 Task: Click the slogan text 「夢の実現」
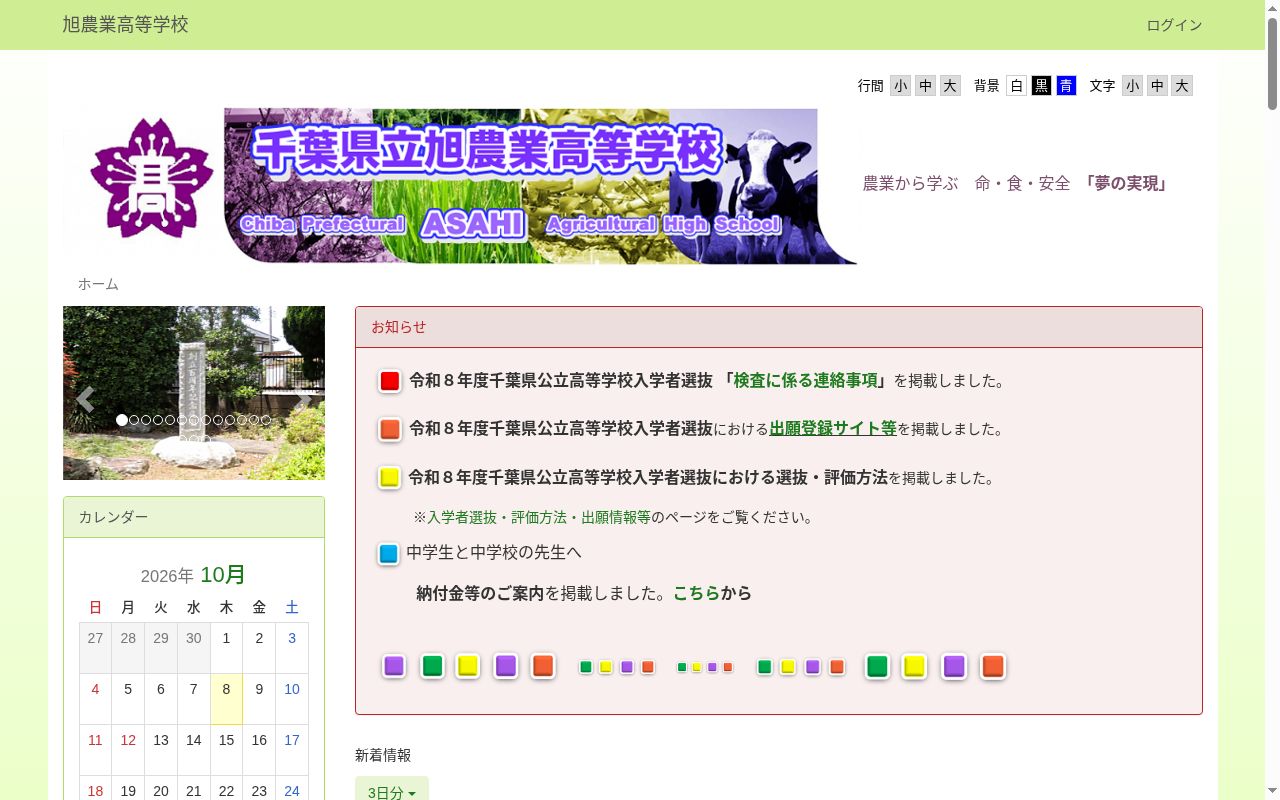coord(1124,184)
